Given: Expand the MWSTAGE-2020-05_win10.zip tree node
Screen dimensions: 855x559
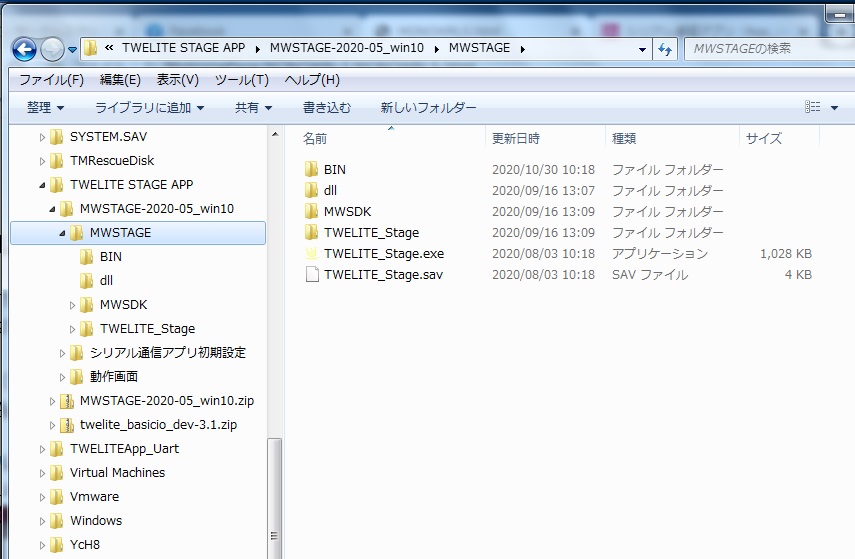Looking at the screenshot, I should coord(52,401).
